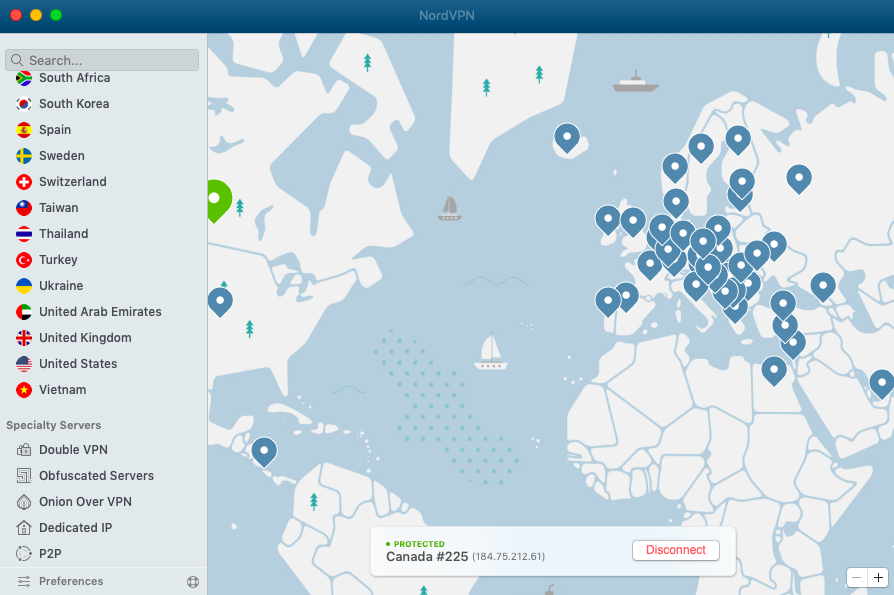Select the Norway server map pin
This screenshot has width=894, height=595.
674,169
